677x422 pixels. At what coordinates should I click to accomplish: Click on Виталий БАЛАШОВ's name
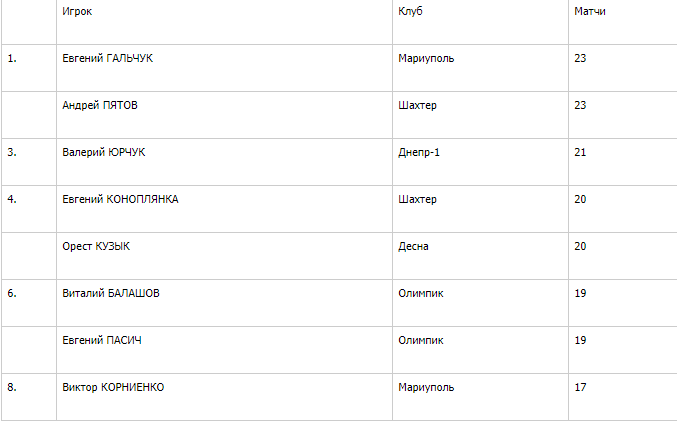(111, 293)
